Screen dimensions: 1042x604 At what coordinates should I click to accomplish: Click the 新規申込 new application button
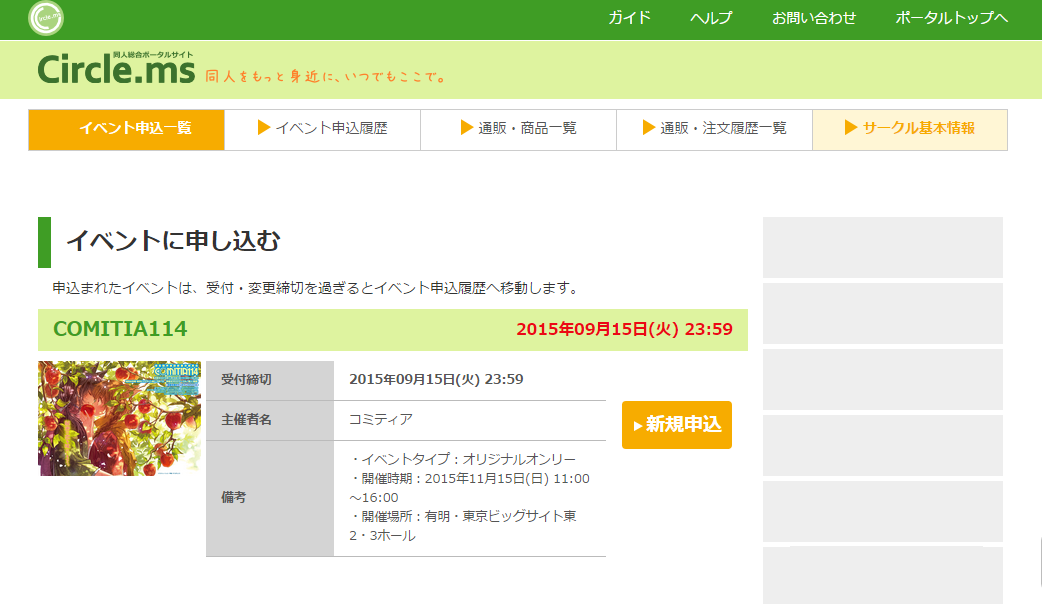(677, 425)
